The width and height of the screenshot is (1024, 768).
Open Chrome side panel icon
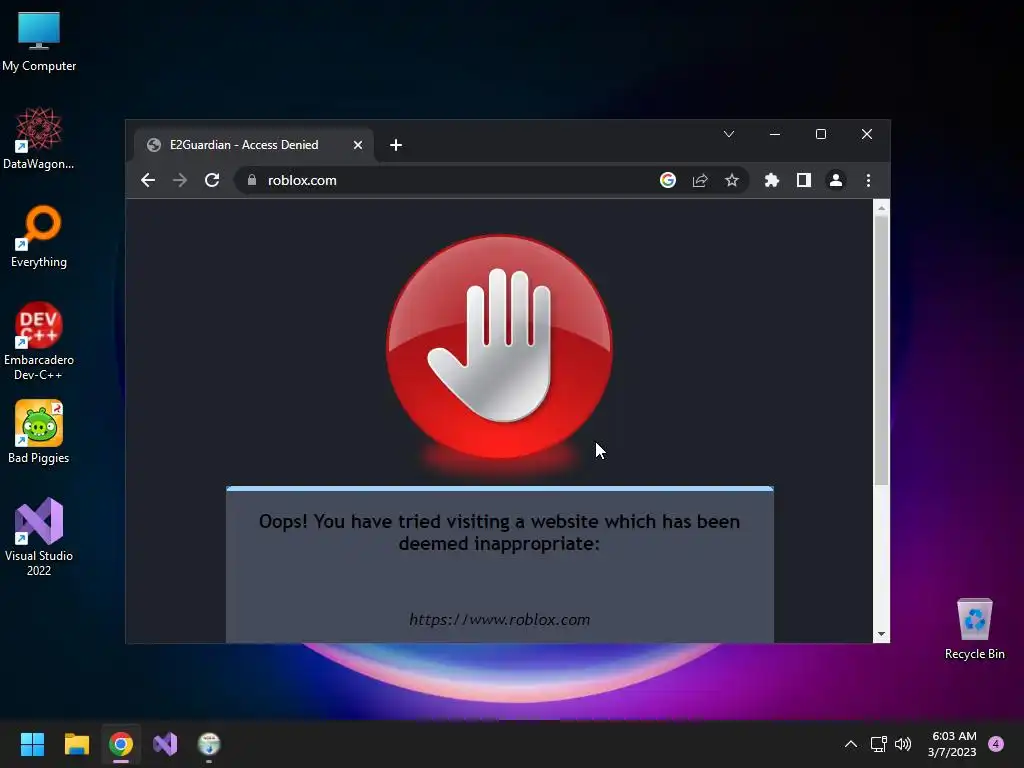804,180
